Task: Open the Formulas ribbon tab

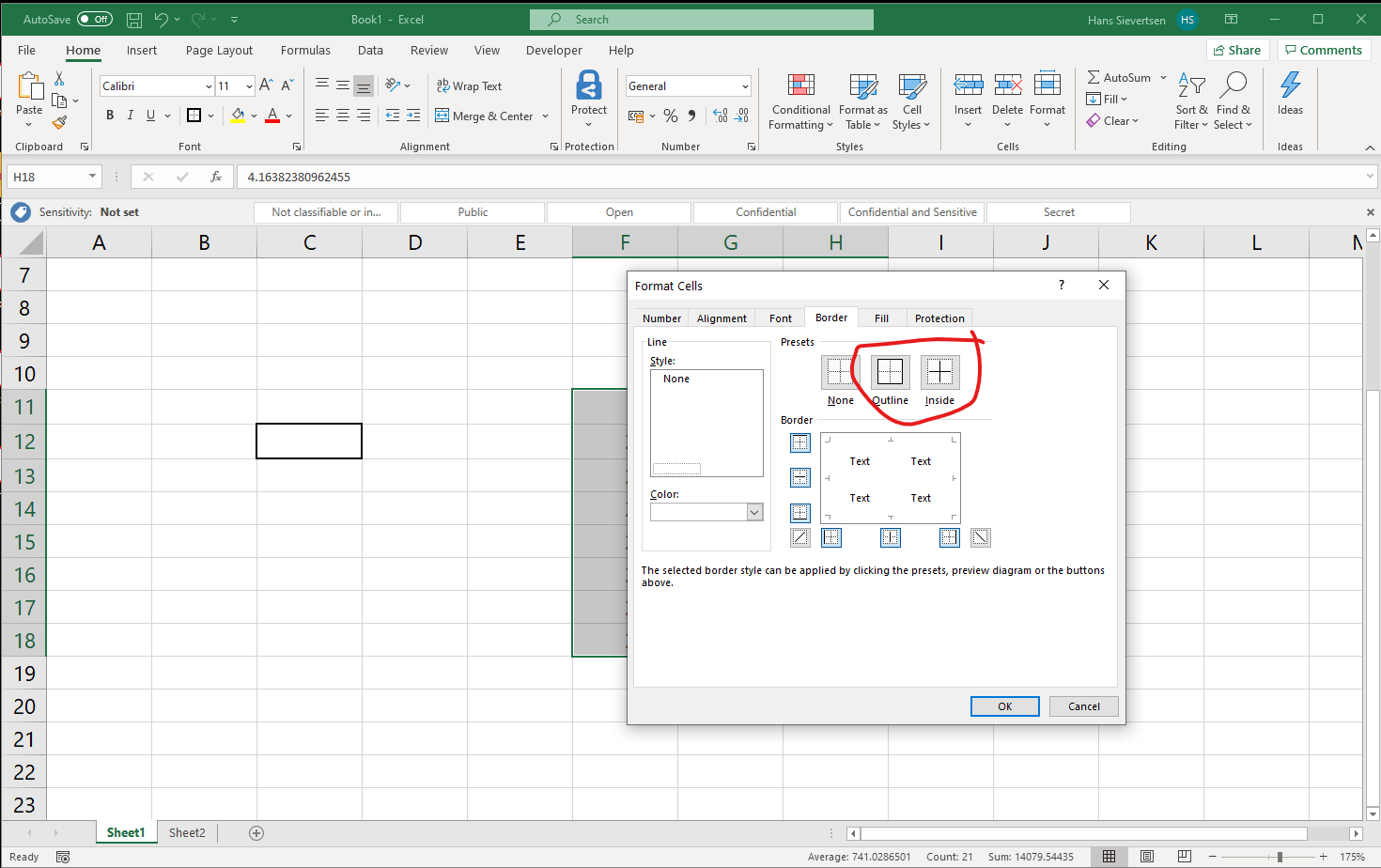Action: pyautogui.click(x=305, y=50)
